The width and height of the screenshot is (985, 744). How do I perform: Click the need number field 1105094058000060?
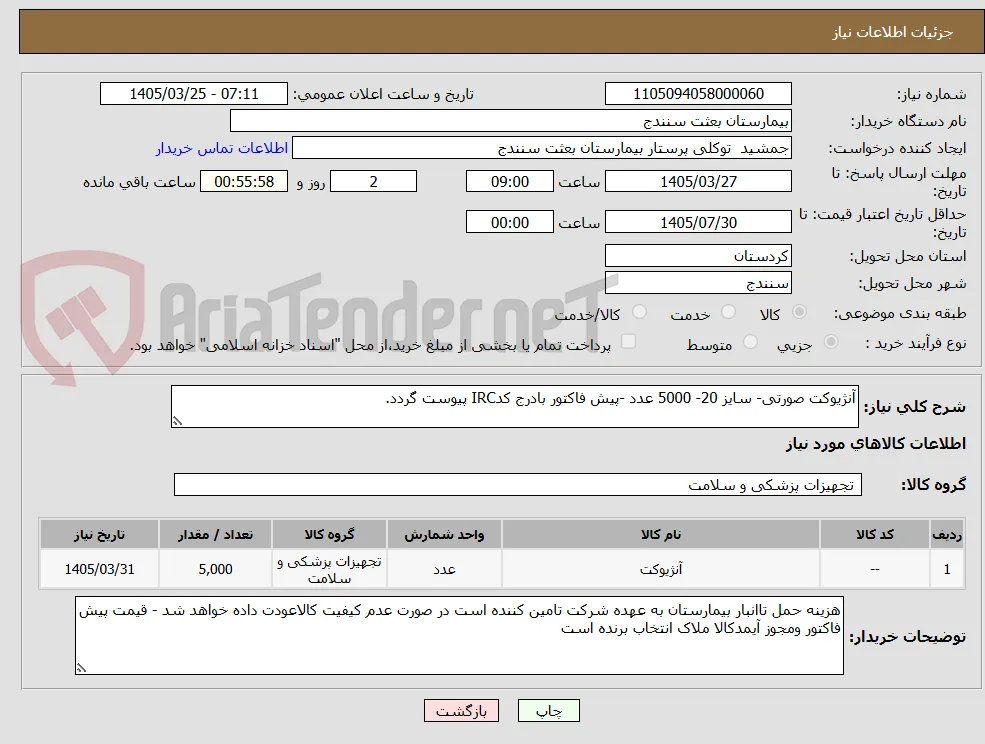tap(698, 94)
